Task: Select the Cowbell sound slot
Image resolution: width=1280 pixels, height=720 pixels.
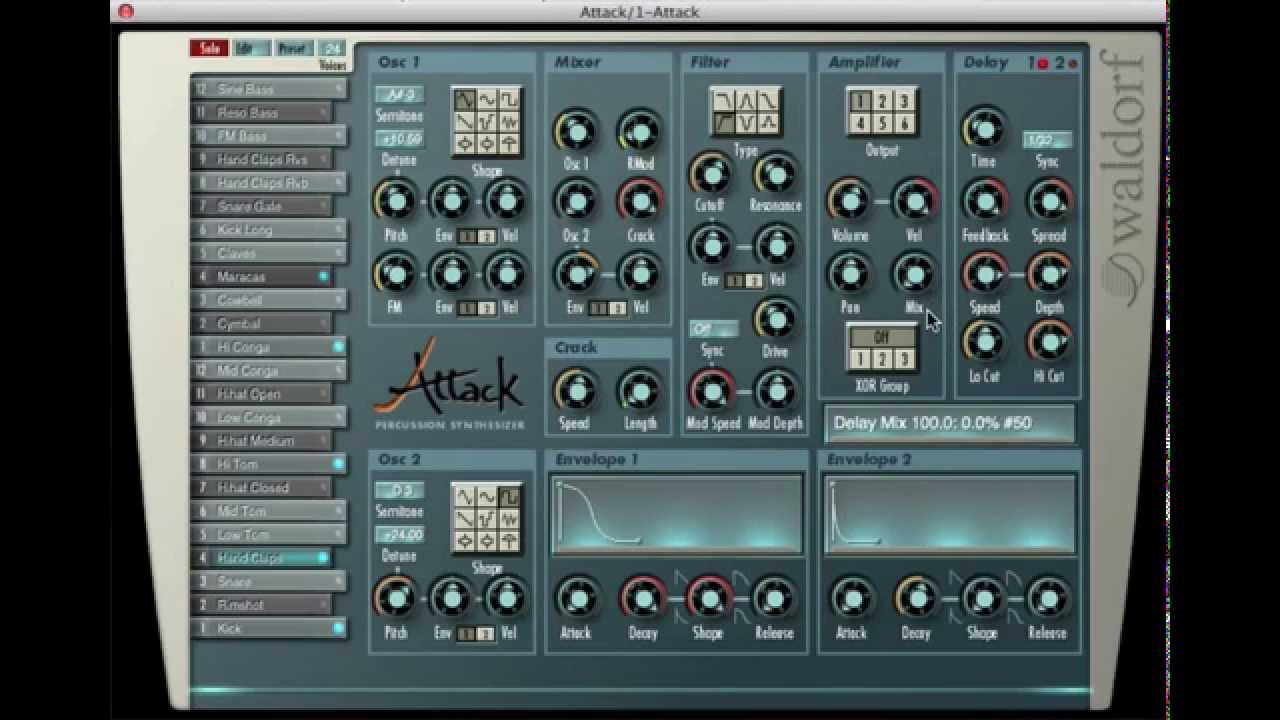Action: (x=269, y=300)
